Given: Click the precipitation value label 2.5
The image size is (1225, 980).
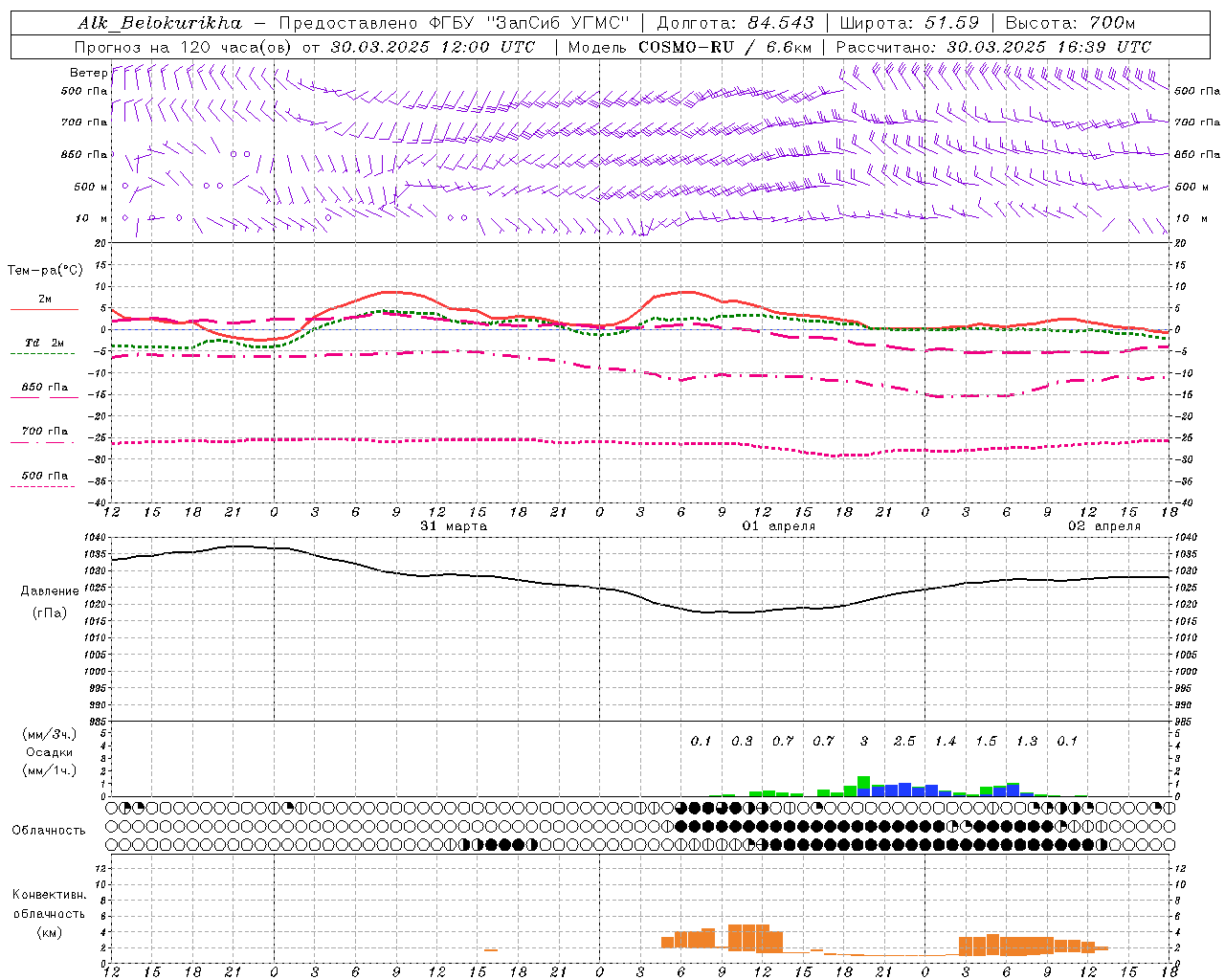Looking at the screenshot, I should 904,741.
